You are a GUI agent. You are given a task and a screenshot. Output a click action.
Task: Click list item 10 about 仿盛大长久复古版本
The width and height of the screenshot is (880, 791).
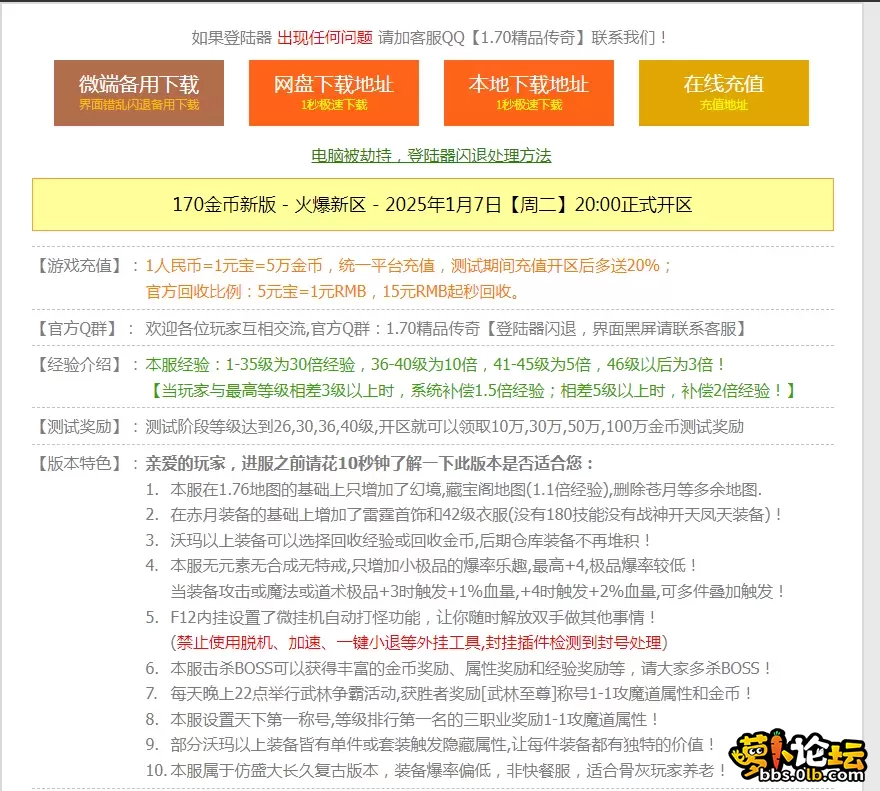[x=436, y=771]
